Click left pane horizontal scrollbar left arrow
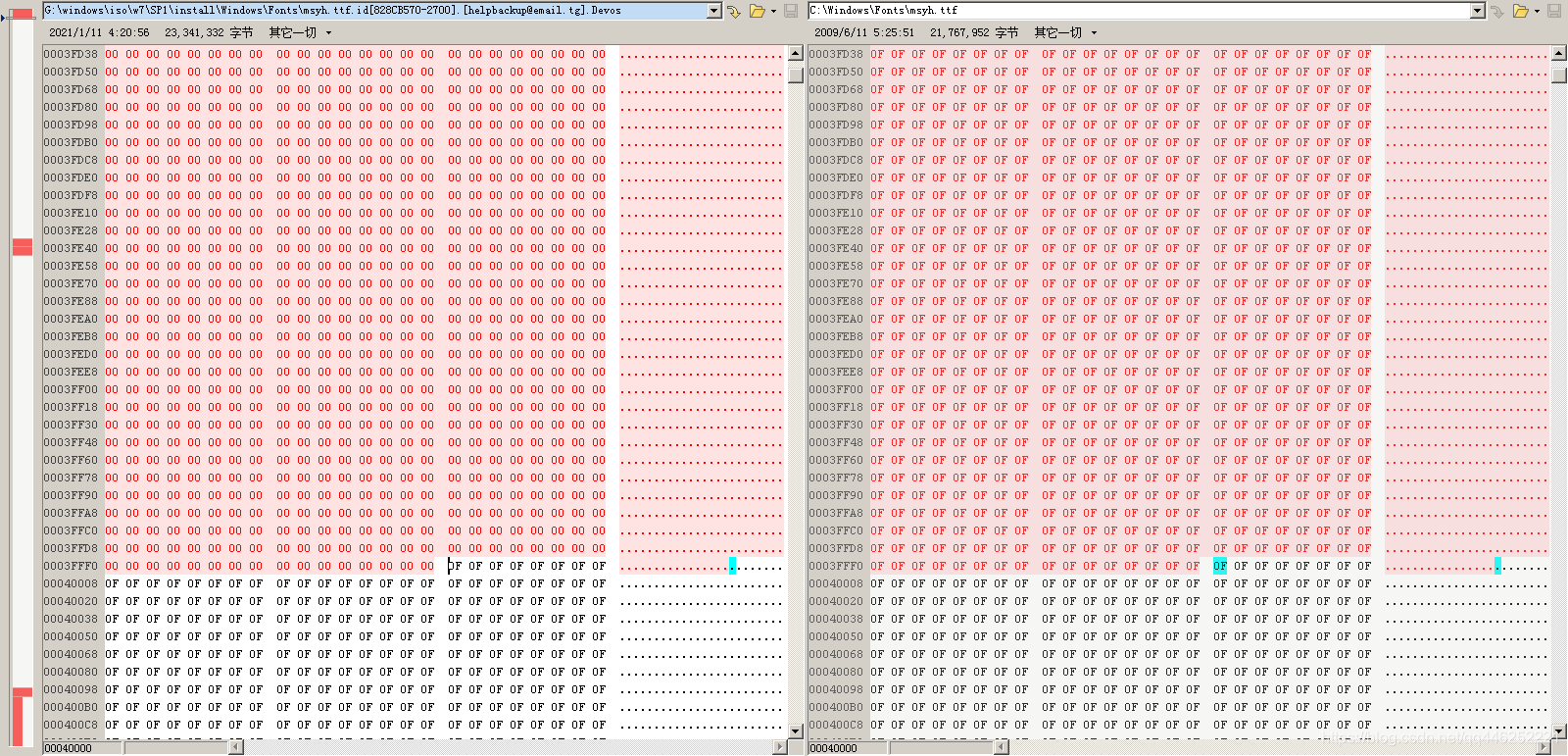The height and width of the screenshot is (756, 1568). coord(236,747)
